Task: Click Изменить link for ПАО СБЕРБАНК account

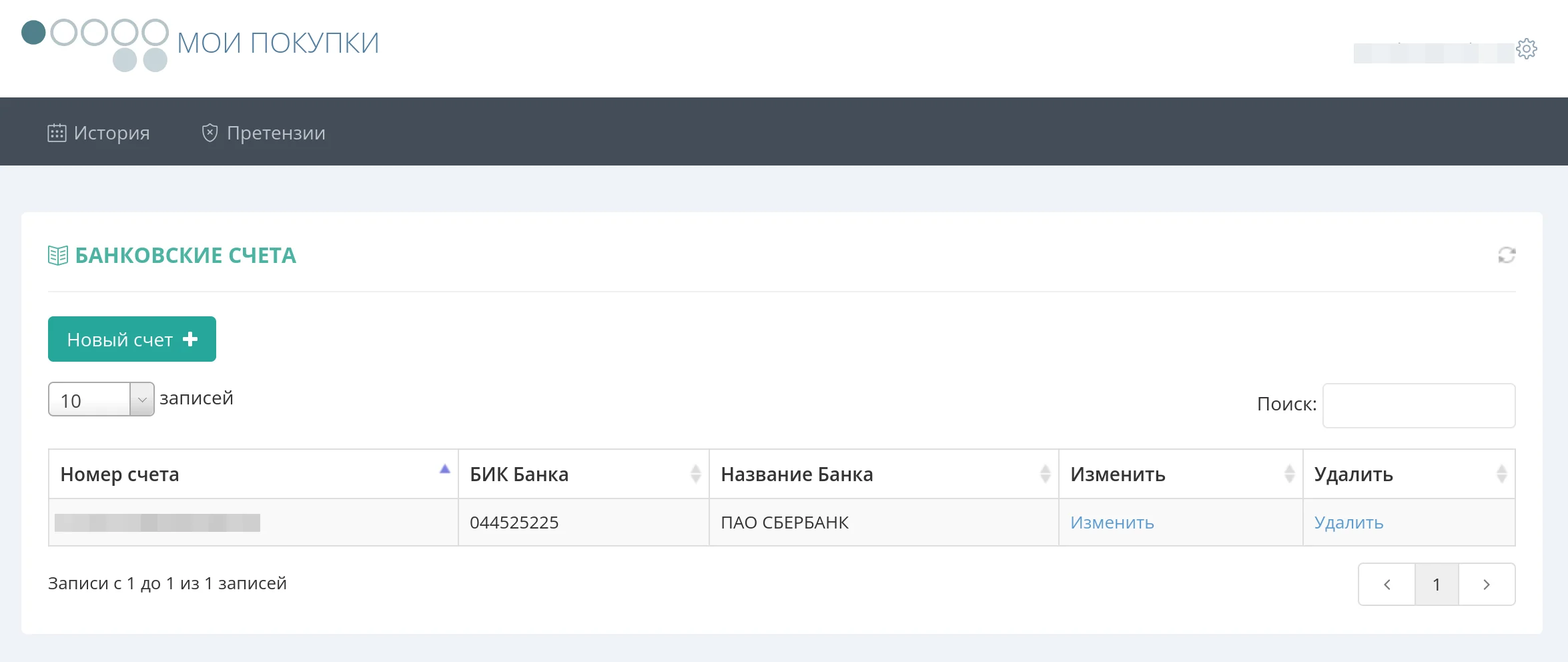Action: point(1112,523)
